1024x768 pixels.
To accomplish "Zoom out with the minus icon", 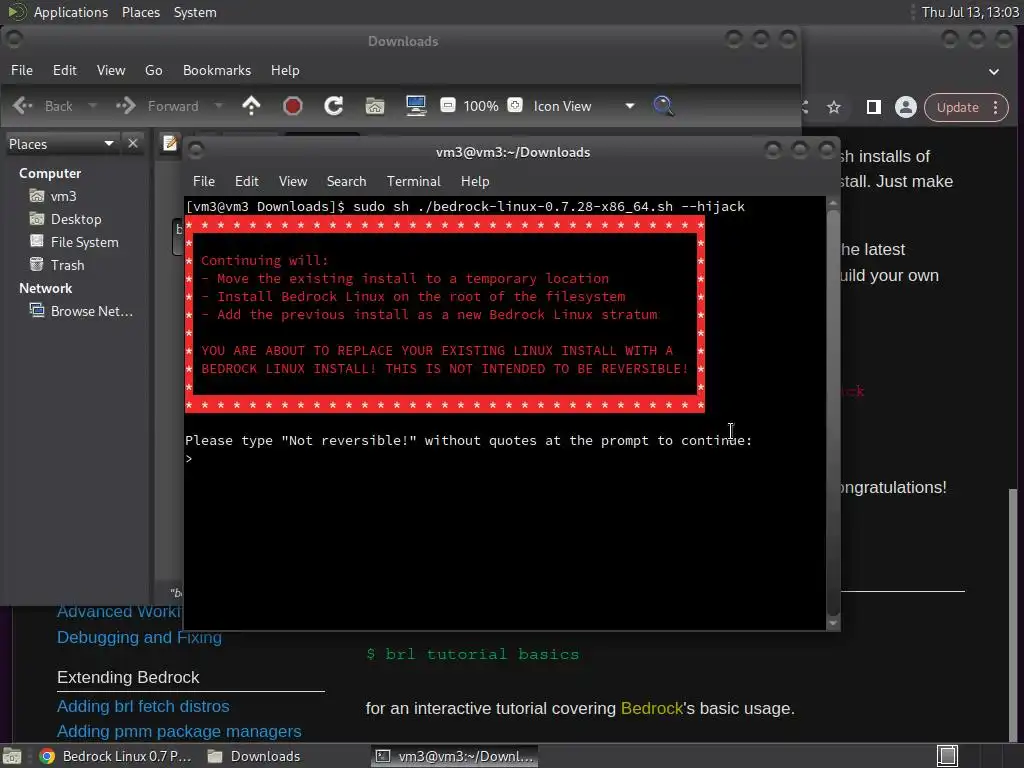I will (448, 105).
